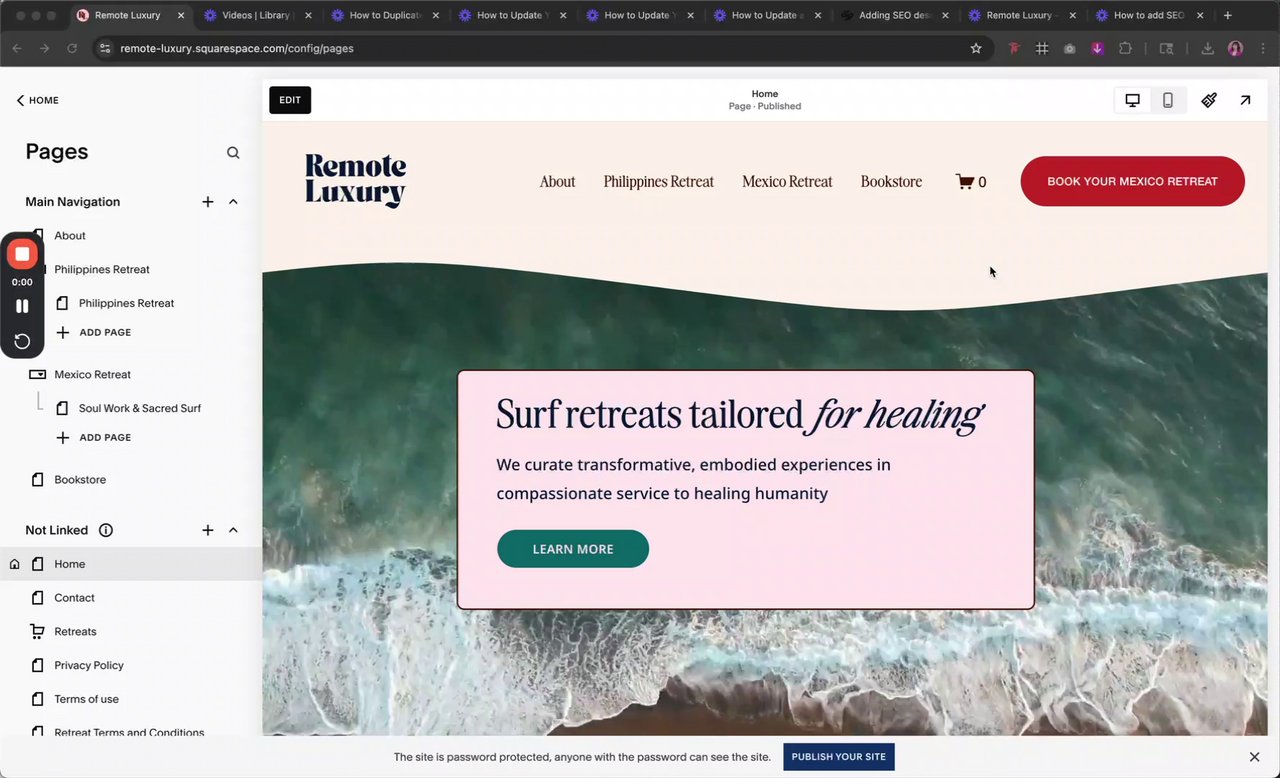The width and height of the screenshot is (1280, 778).
Task: Open the pages search icon
Action: pyautogui.click(x=233, y=153)
